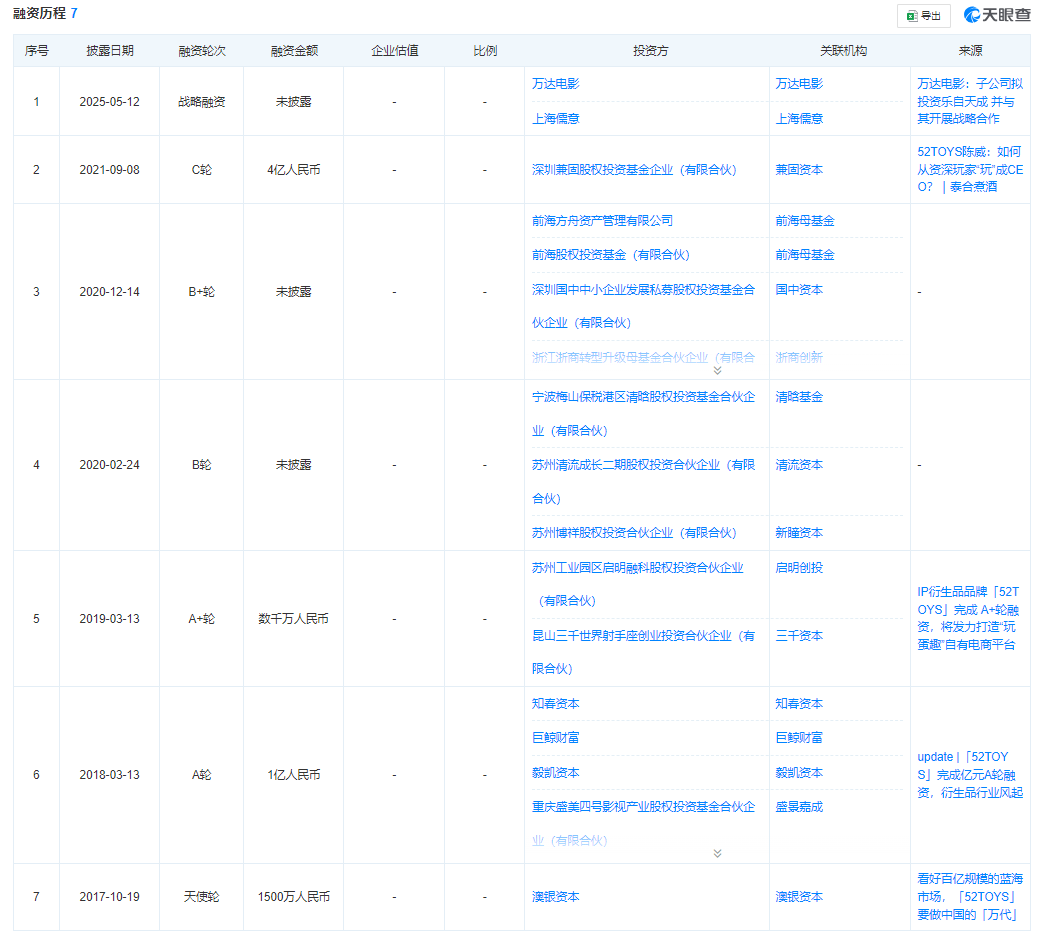Click the 融资轮次 column header
Screen dimensions: 1042x940
(202, 51)
